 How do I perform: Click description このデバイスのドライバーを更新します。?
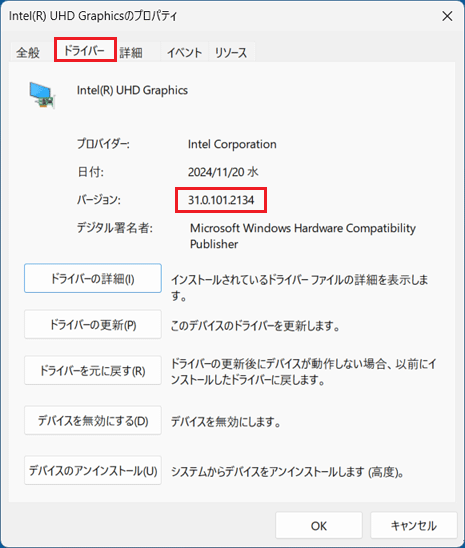255,326
